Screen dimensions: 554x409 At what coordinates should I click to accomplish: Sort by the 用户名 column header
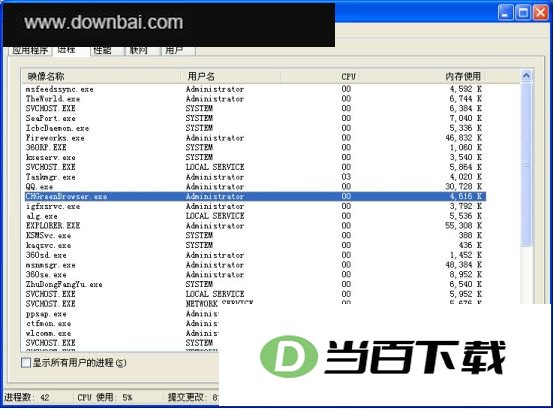[x=231, y=76]
